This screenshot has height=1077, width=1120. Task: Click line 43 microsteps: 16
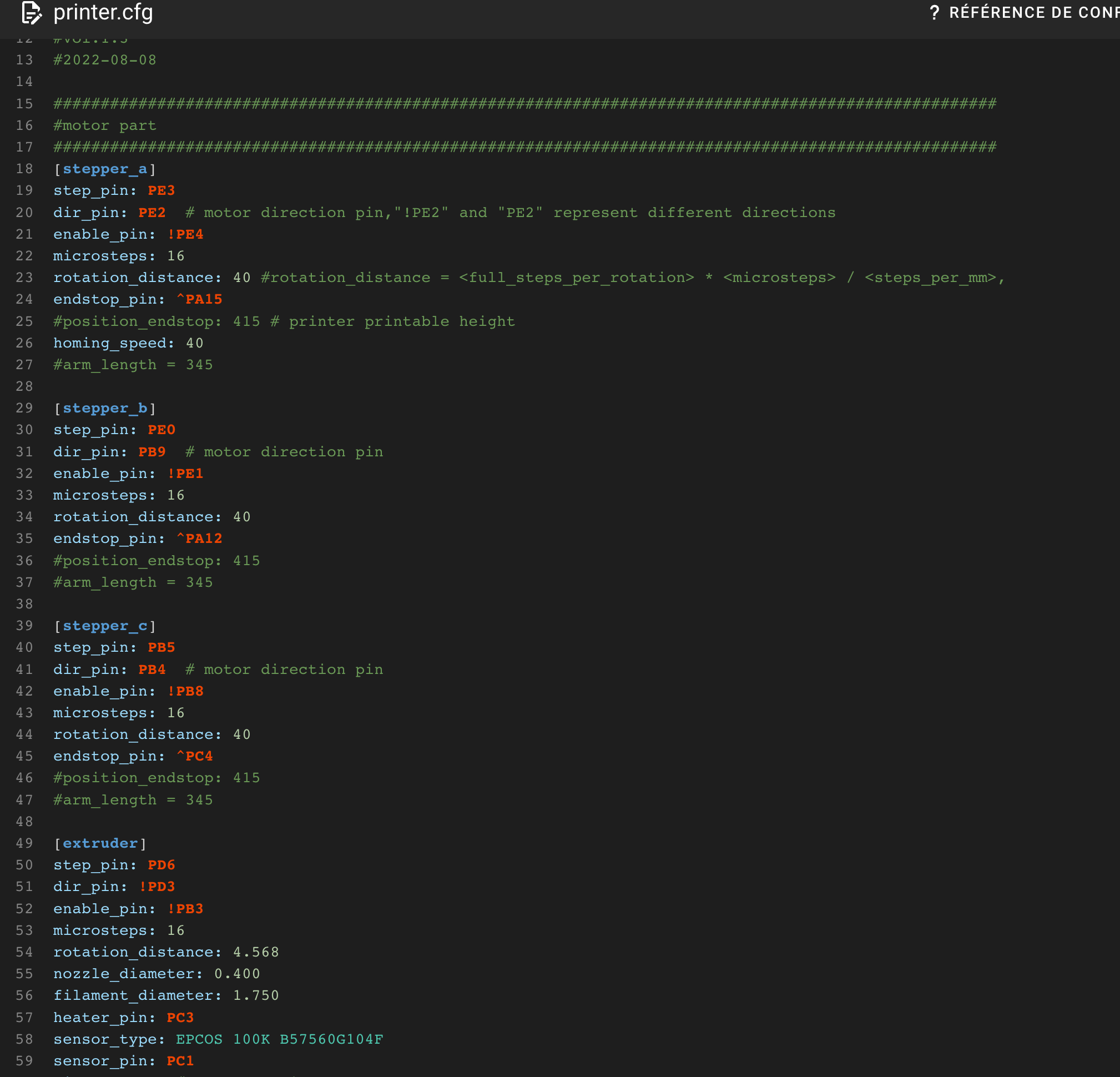tap(119, 713)
